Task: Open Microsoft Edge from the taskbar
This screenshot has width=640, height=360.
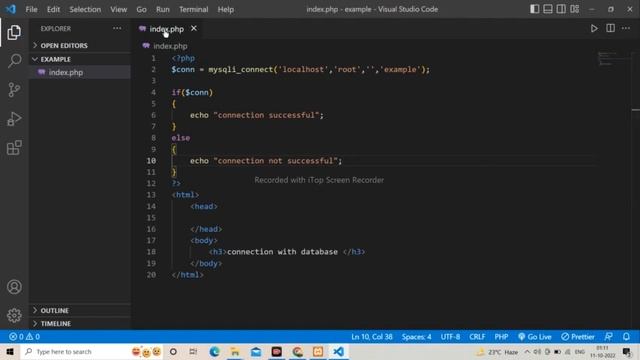Action: (214, 351)
